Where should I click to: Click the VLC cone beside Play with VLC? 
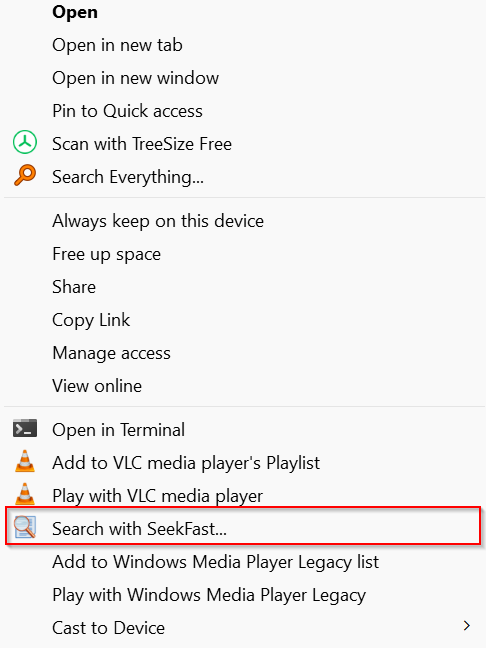point(25,494)
